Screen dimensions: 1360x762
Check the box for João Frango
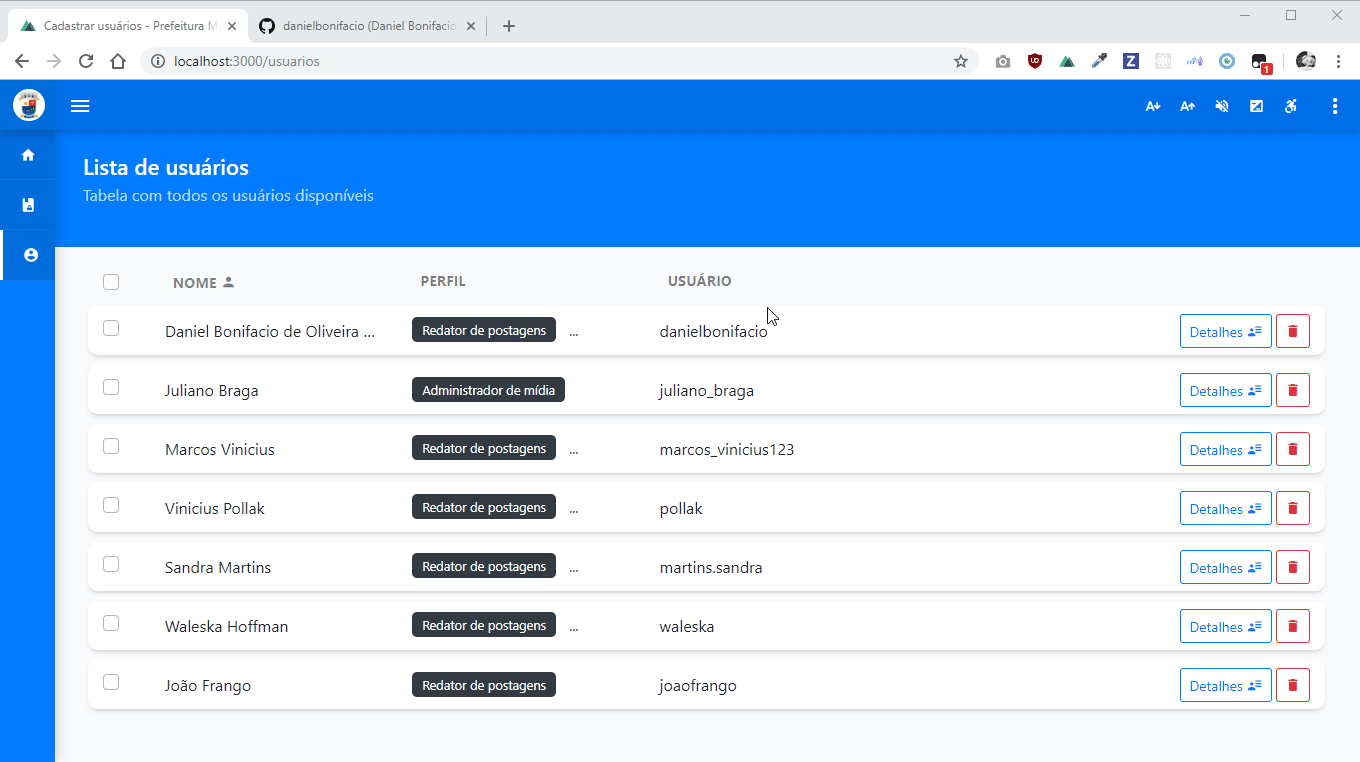click(x=111, y=682)
